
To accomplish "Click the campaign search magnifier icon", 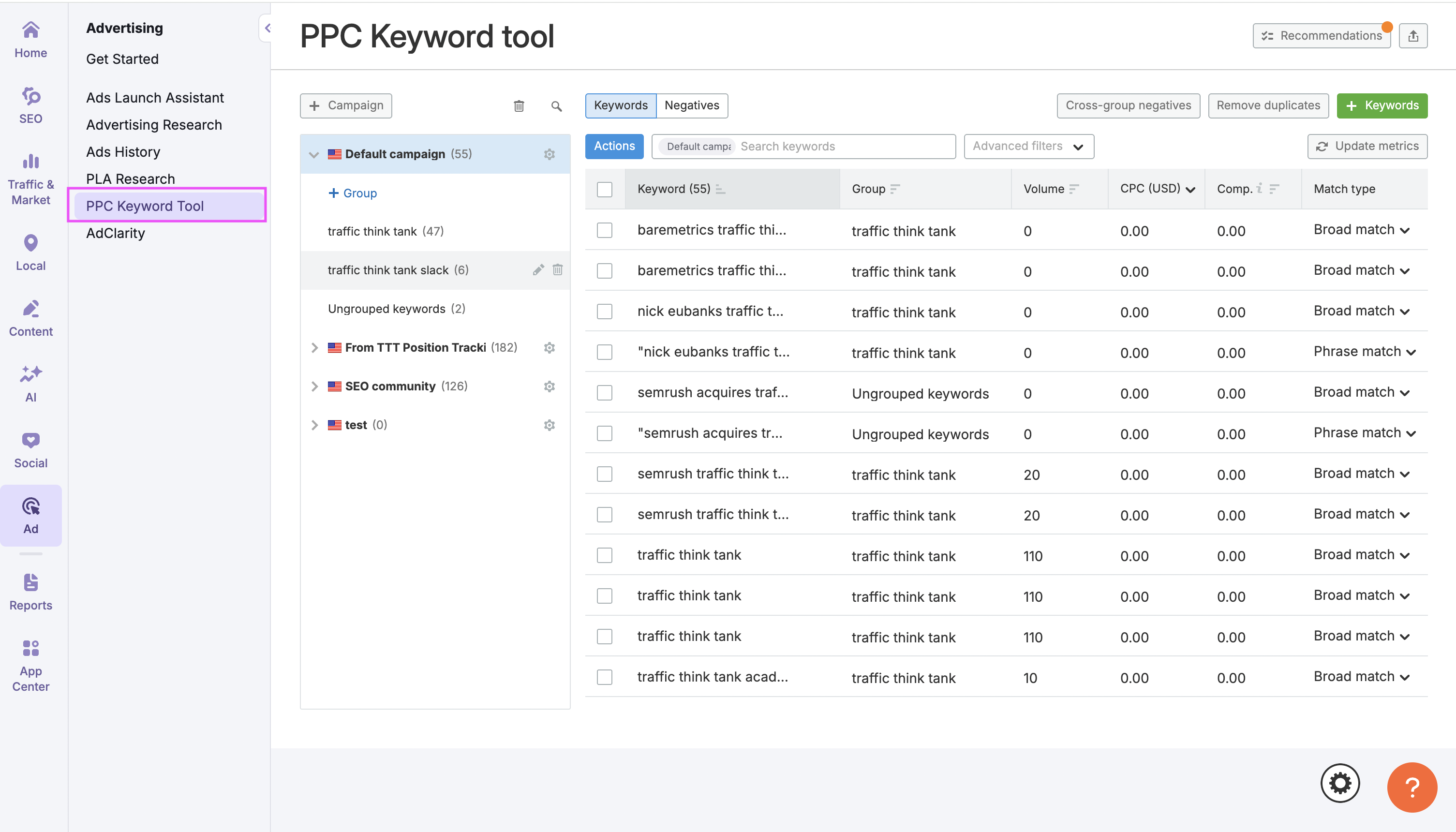I will point(556,106).
